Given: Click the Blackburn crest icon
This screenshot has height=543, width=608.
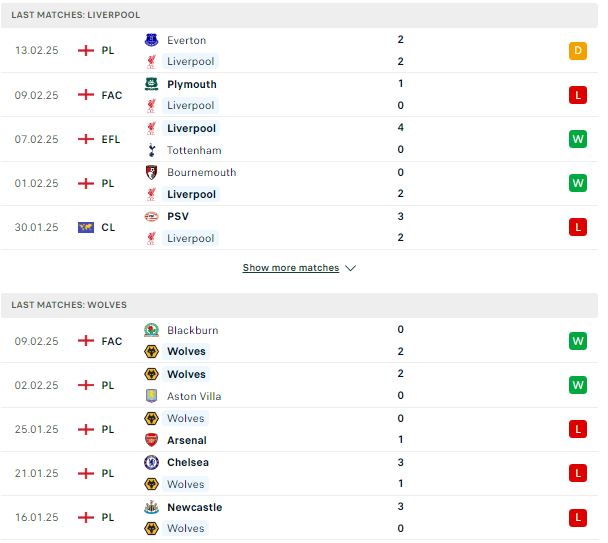Looking at the screenshot, I should pos(151,330).
